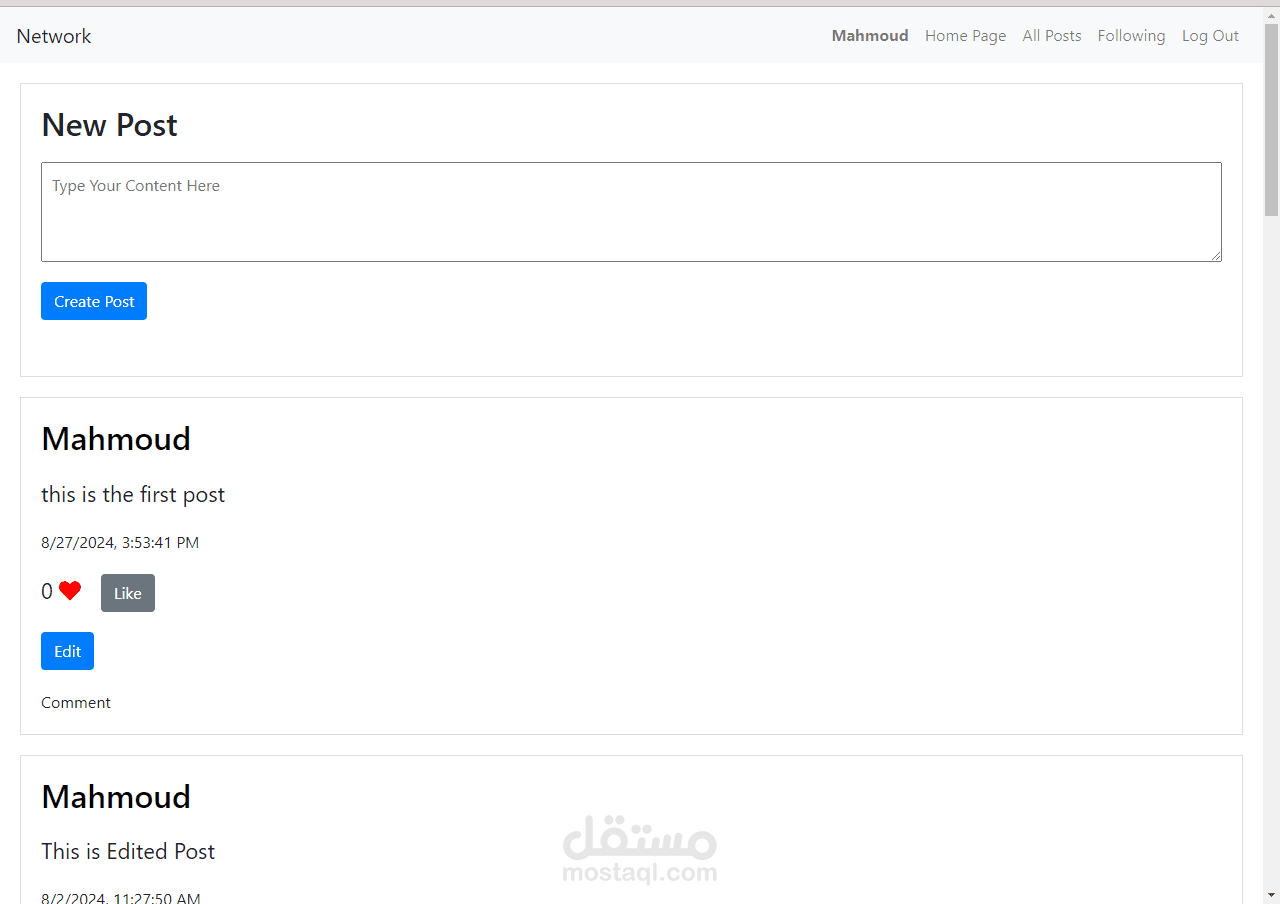Viewport: 1280px width, 904px height.
Task: Click the page scrollbar thumb
Action: (x=1271, y=120)
